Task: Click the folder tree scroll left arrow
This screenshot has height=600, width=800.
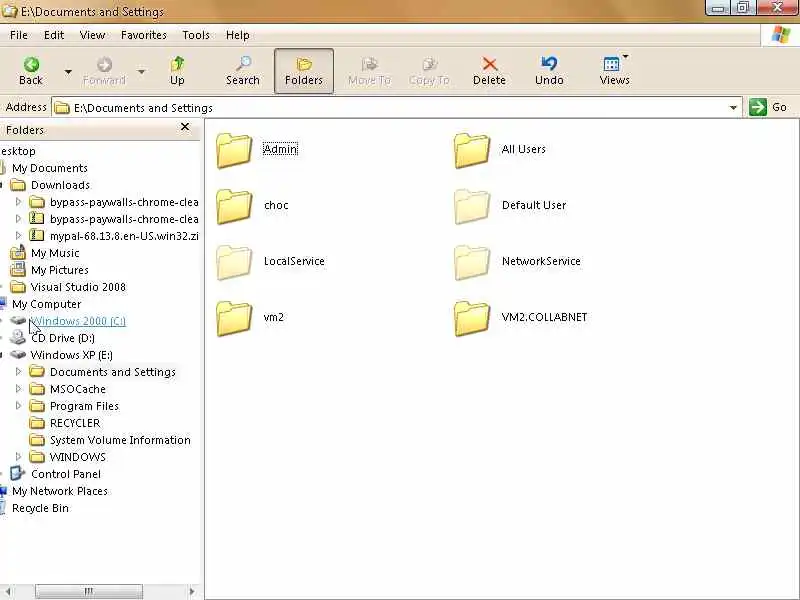Action: click(7, 591)
